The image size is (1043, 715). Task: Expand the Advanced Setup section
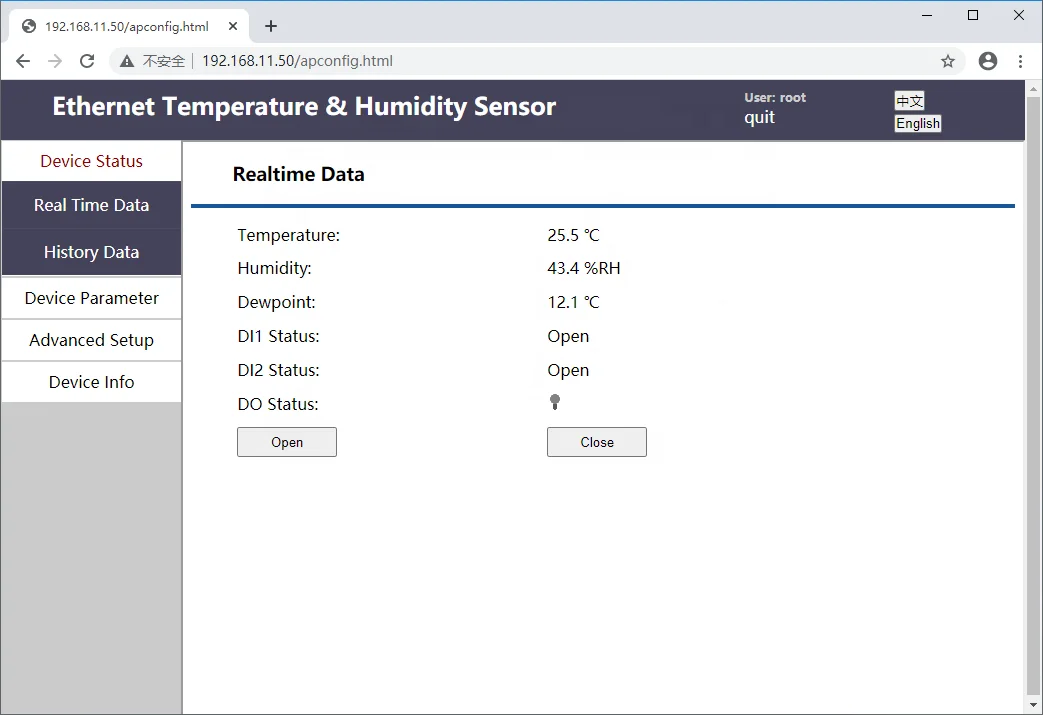[x=91, y=340]
